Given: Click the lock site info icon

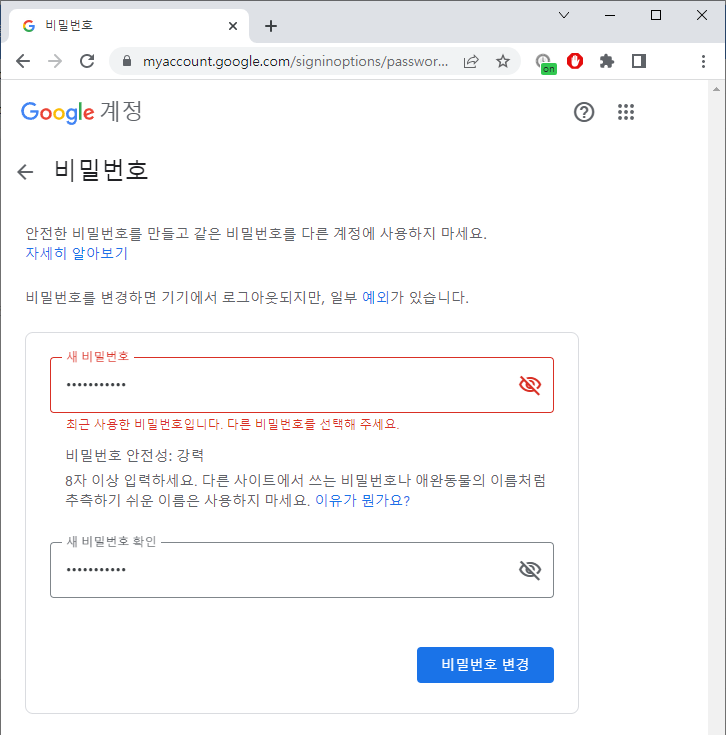Looking at the screenshot, I should 127,61.
